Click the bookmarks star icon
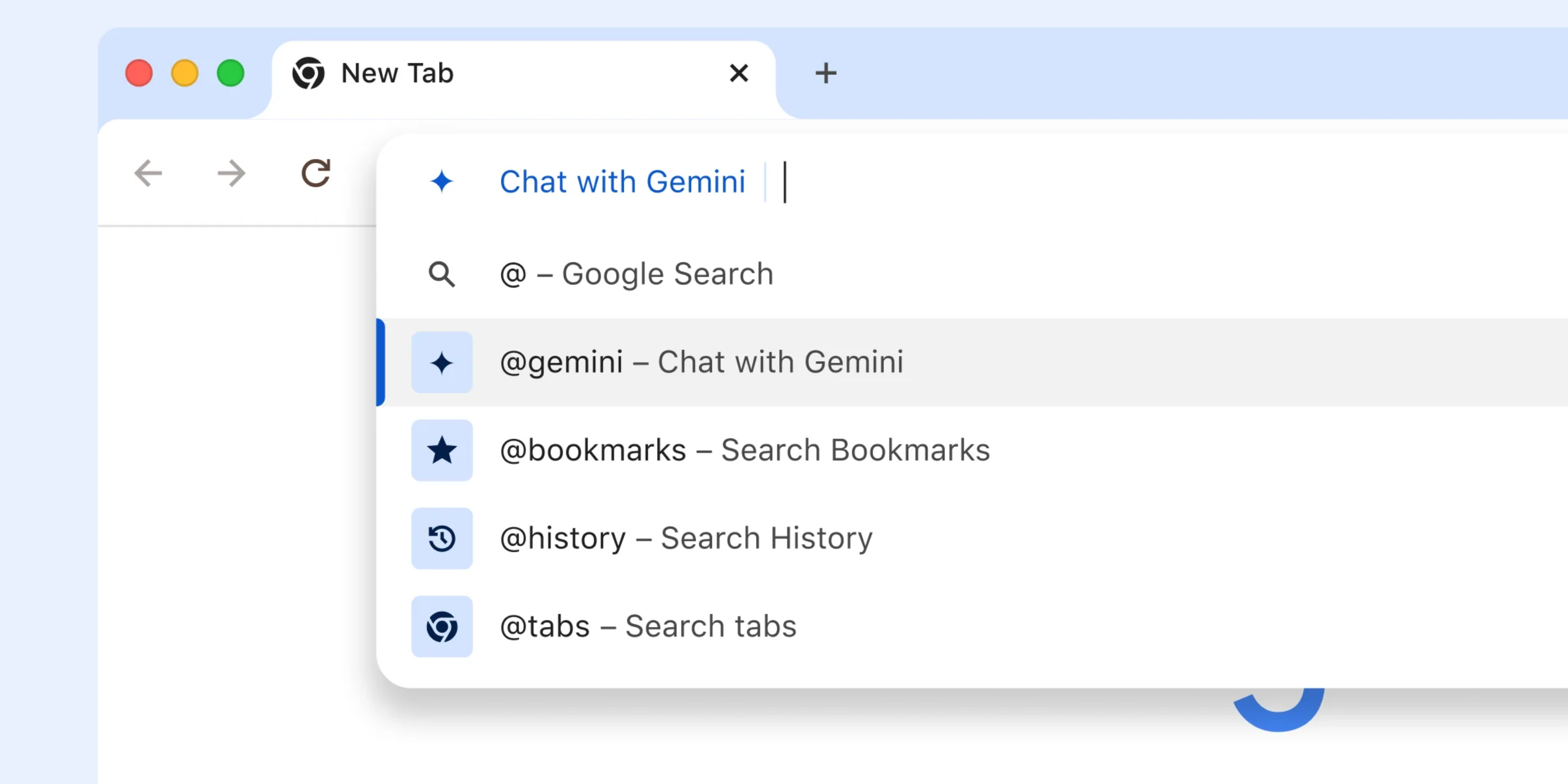Viewport: 1568px width, 784px height. (x=442, y=451)
